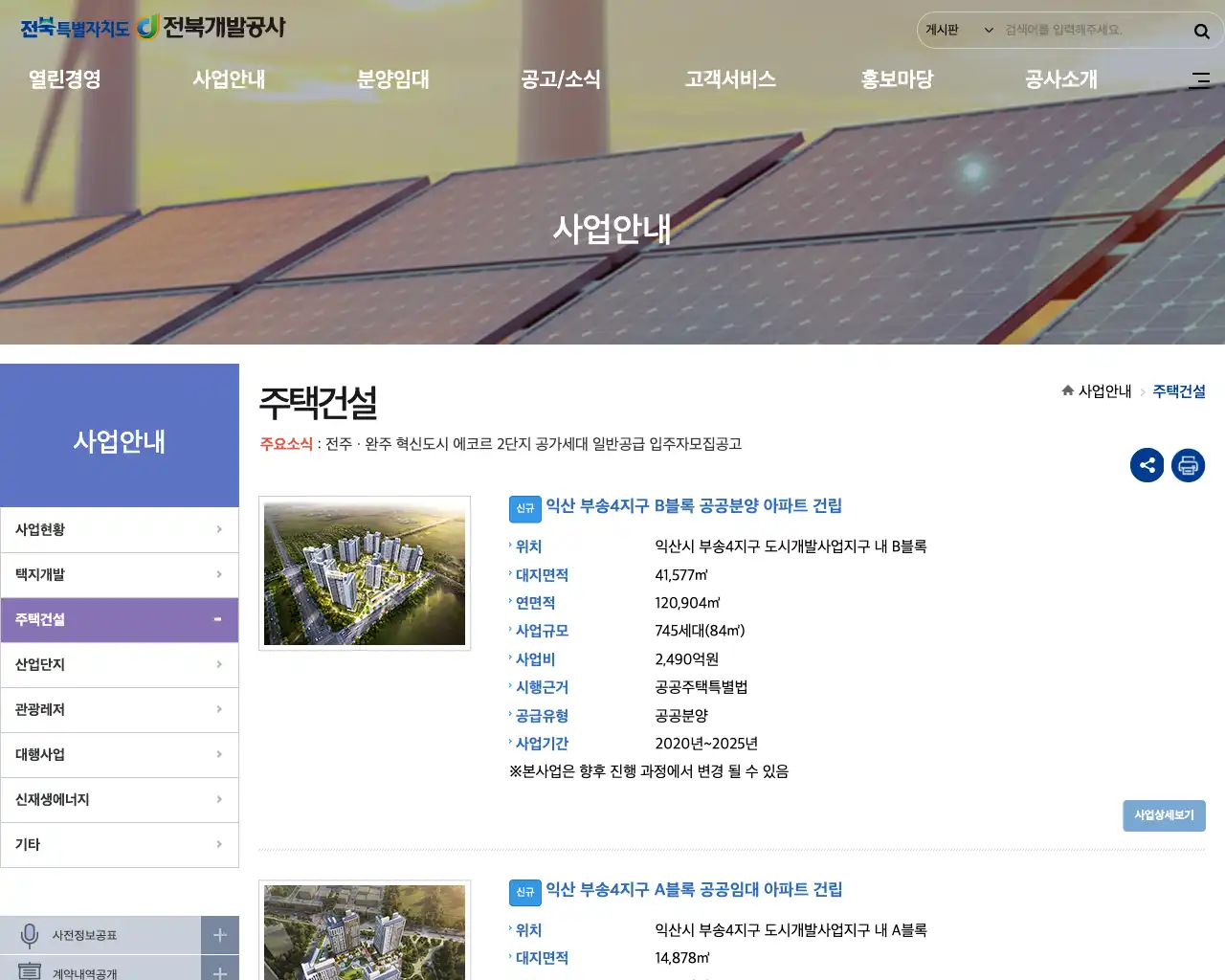This screenshot has width=1225, height=980.
Task: Open the 홍보마당 top menu
Action: [897, 79]
